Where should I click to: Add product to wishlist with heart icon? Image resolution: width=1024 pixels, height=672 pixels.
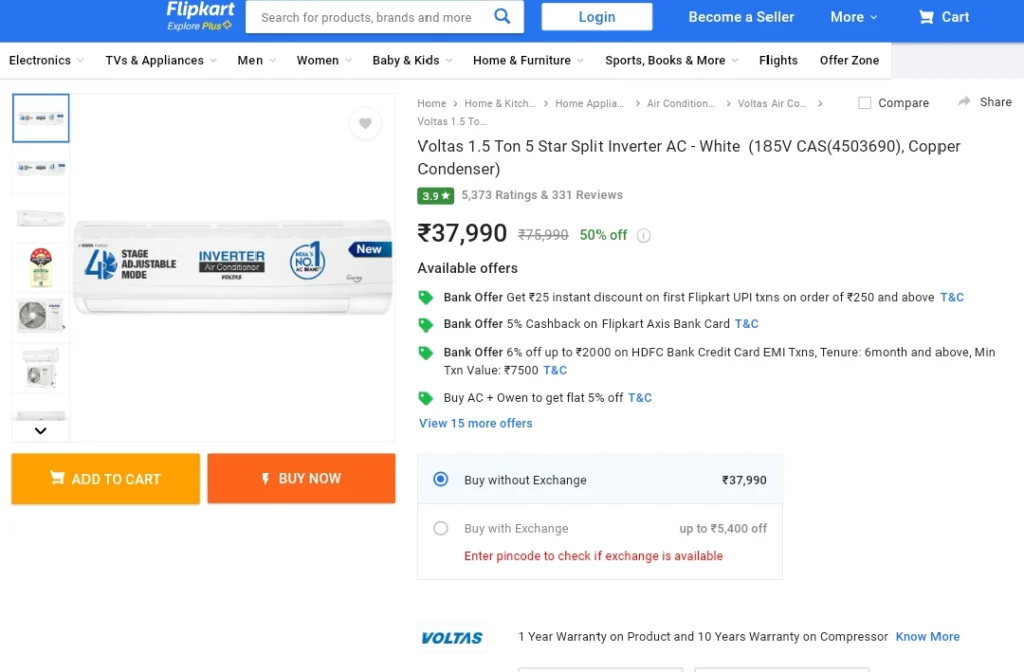coord(365,123)
